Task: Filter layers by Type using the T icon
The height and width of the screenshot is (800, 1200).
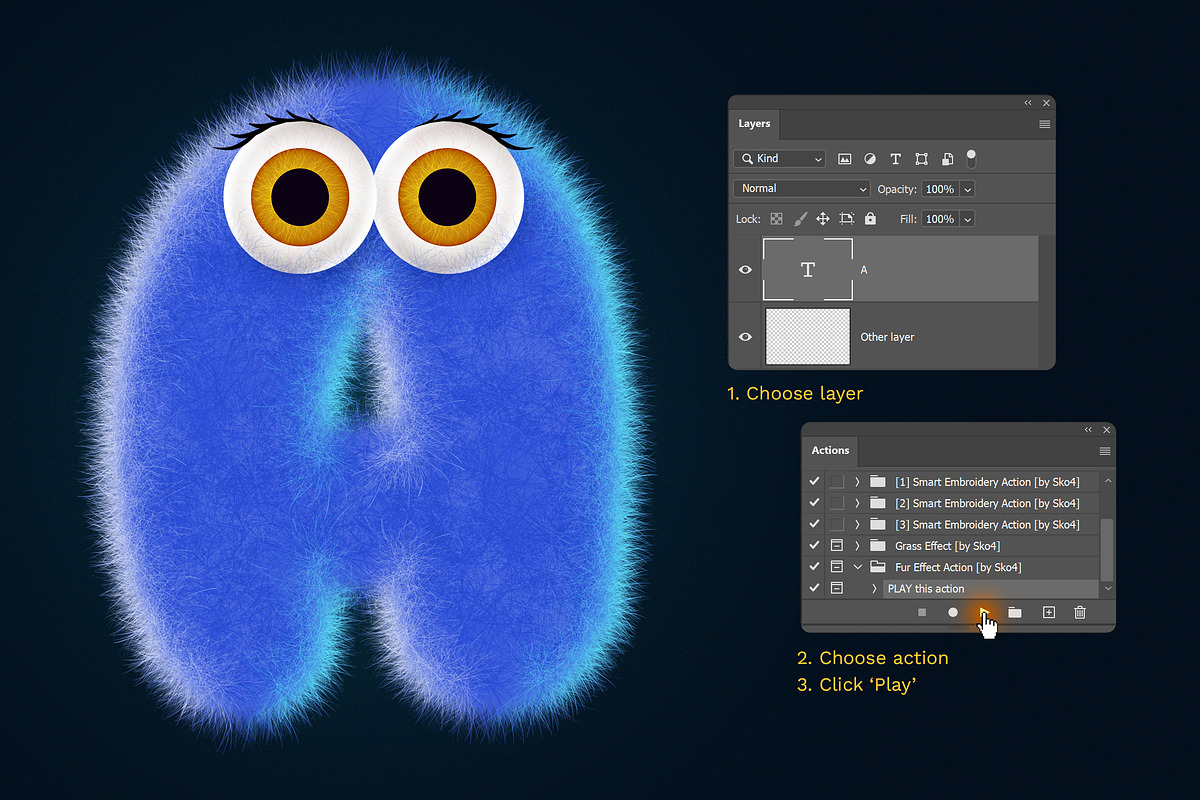Action: tap(896, 159)
